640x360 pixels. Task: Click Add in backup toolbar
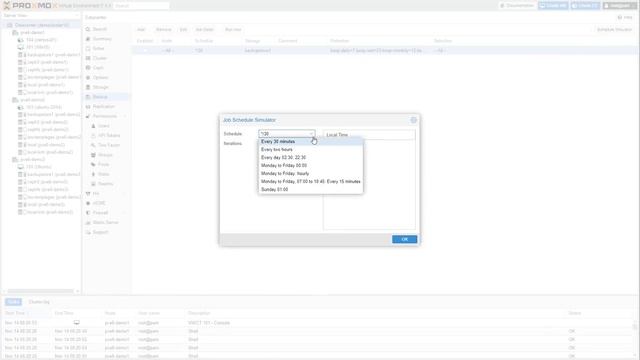click(141, 30)
